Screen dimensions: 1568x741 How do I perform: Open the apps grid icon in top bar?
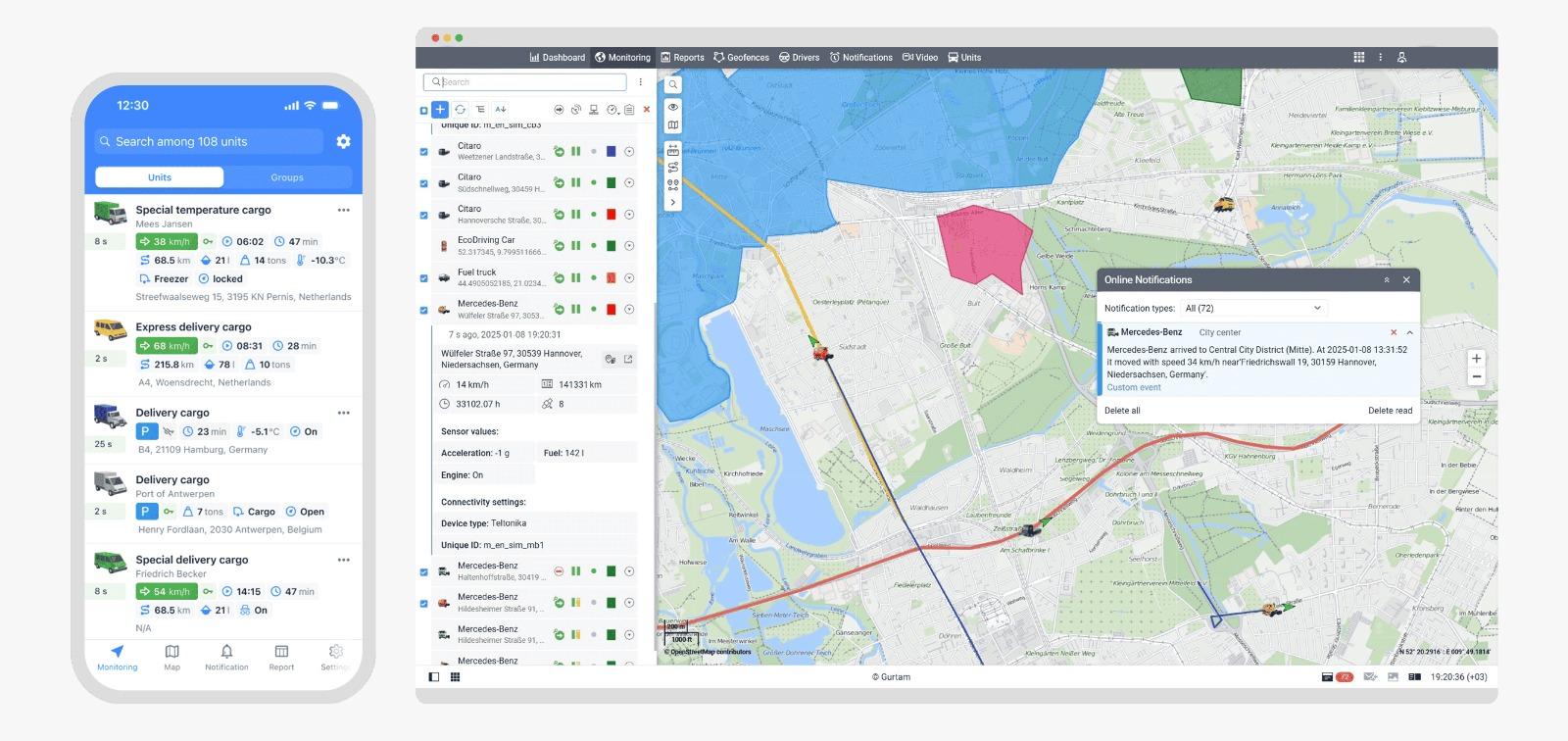coord(1358,57)
